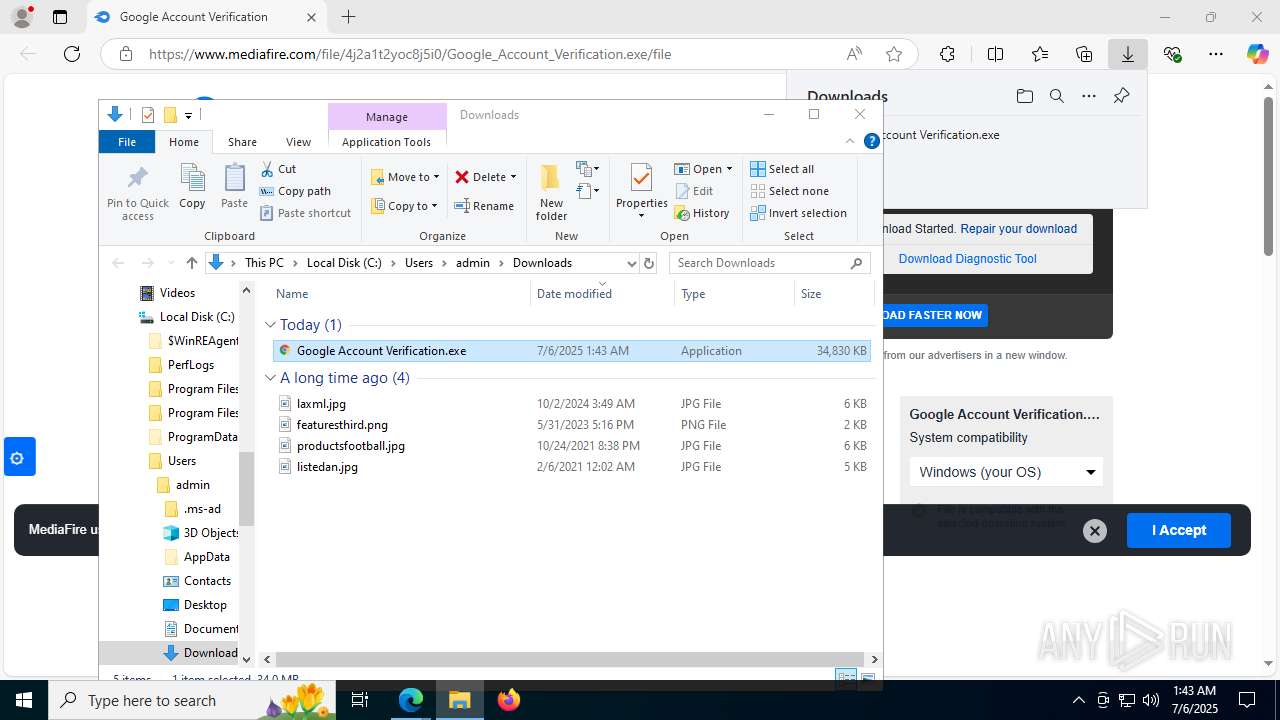The height and width of the screenshot is (720, 1280).
Task: Open Edge split screen icon
Action: point(995,54)
